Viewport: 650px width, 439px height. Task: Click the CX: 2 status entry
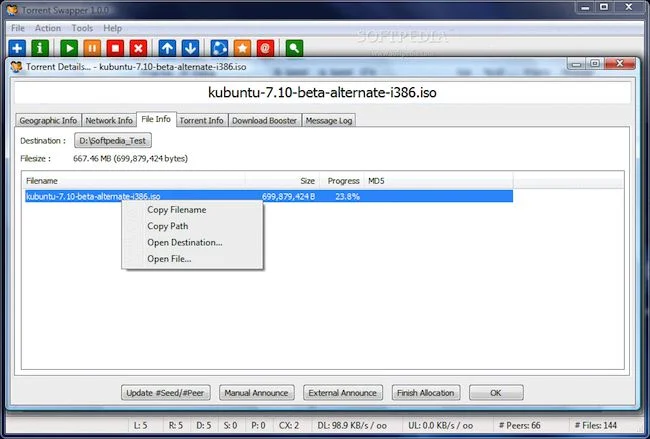pyautogui.click(x=289, y=425)
